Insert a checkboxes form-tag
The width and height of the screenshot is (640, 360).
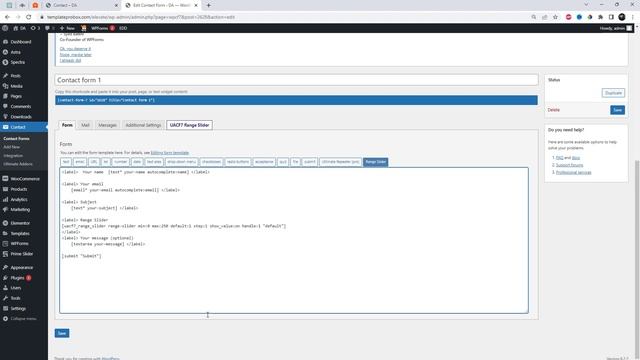coord(211,162)
